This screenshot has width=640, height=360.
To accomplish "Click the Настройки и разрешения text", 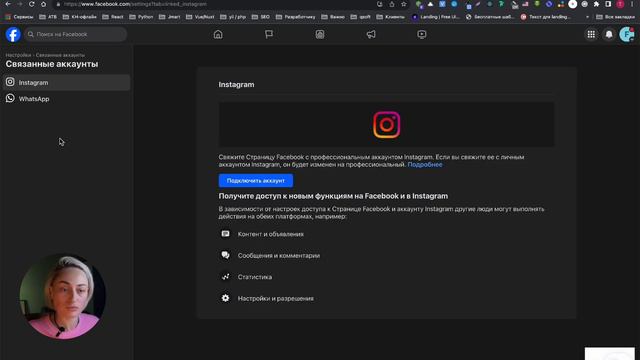I will coord(276,298).
